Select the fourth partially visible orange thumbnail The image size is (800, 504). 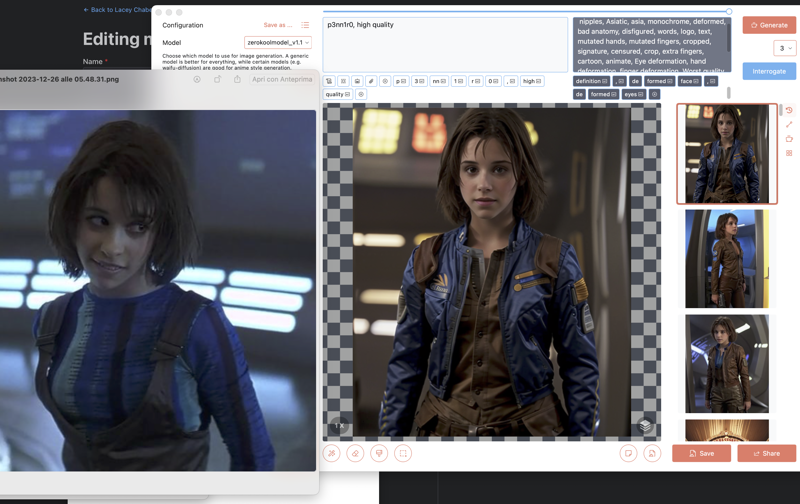point(727,431)
